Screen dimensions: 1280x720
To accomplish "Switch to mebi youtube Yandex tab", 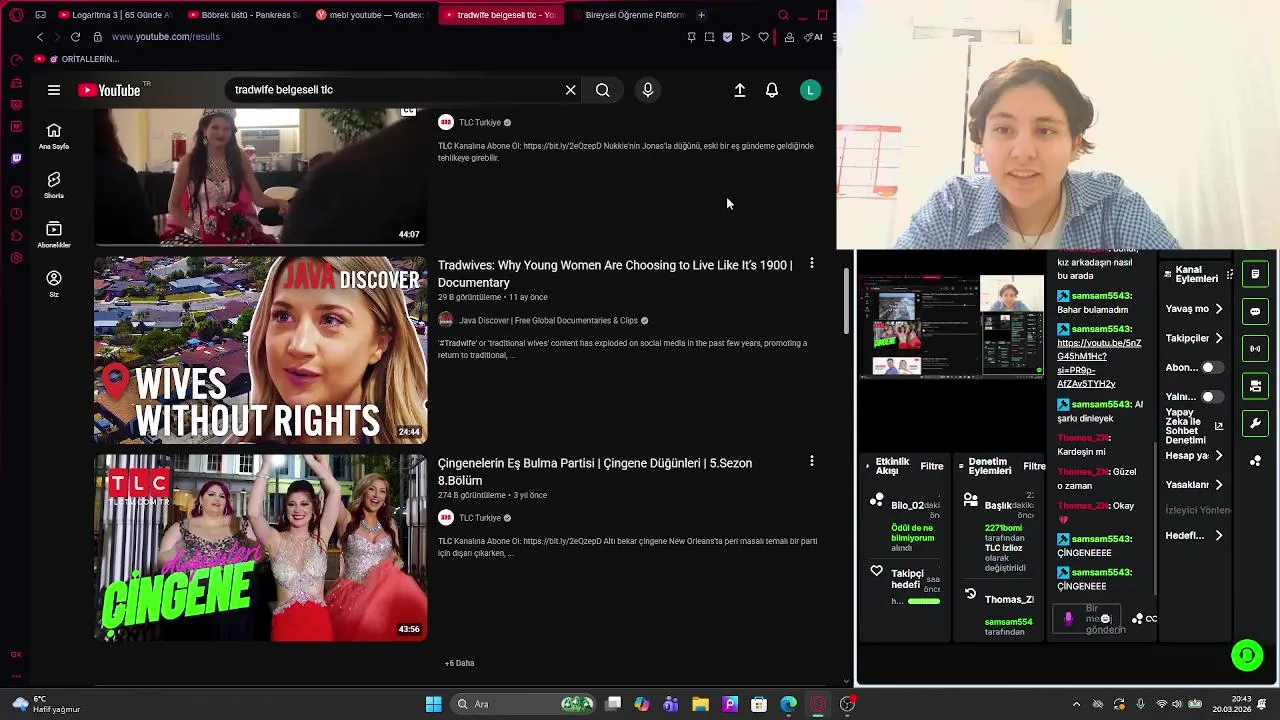I will [371, 15].
